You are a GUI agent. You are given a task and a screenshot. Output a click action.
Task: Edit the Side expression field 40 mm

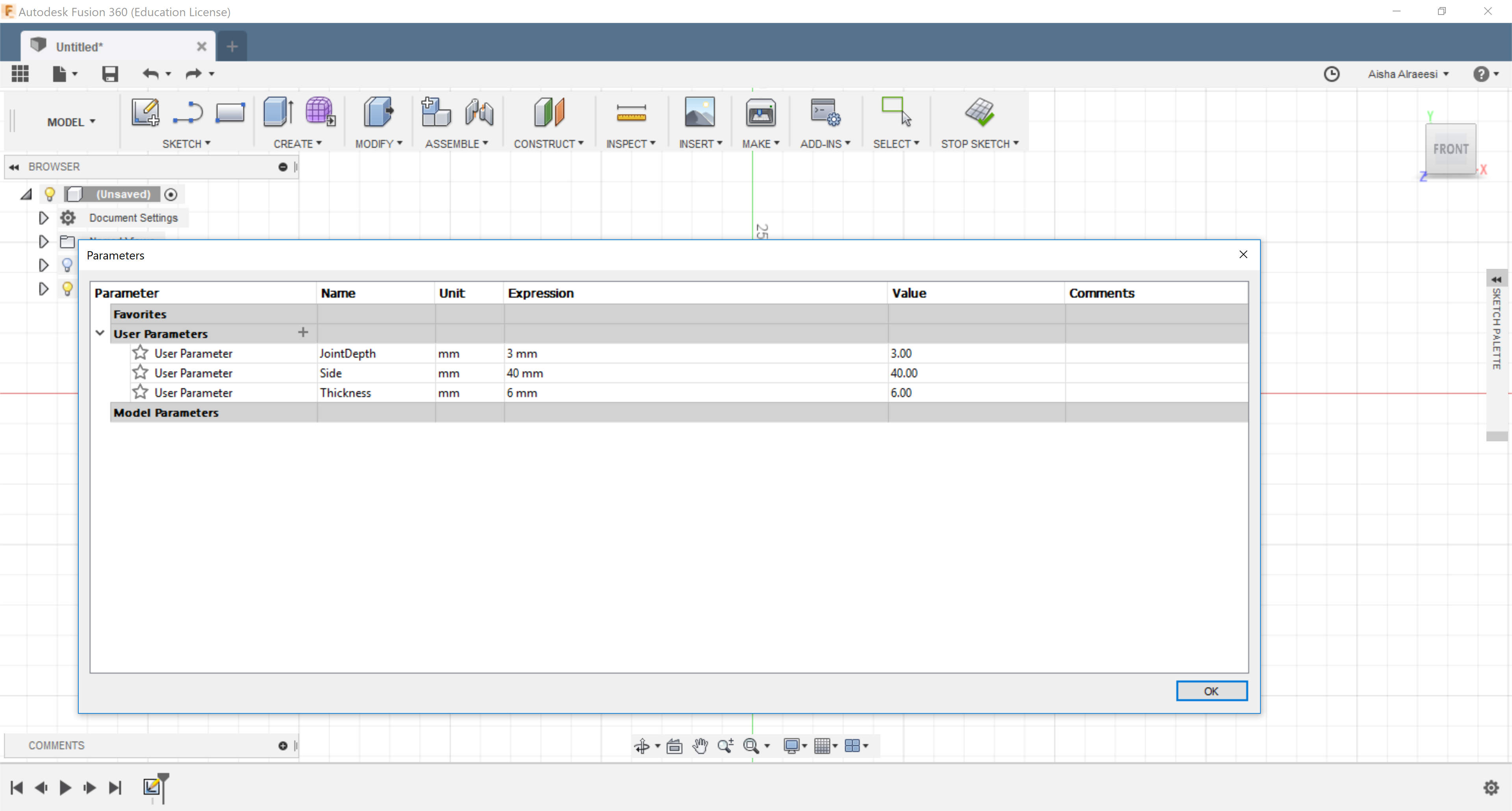pyautogui.click(x=525, y=373)
